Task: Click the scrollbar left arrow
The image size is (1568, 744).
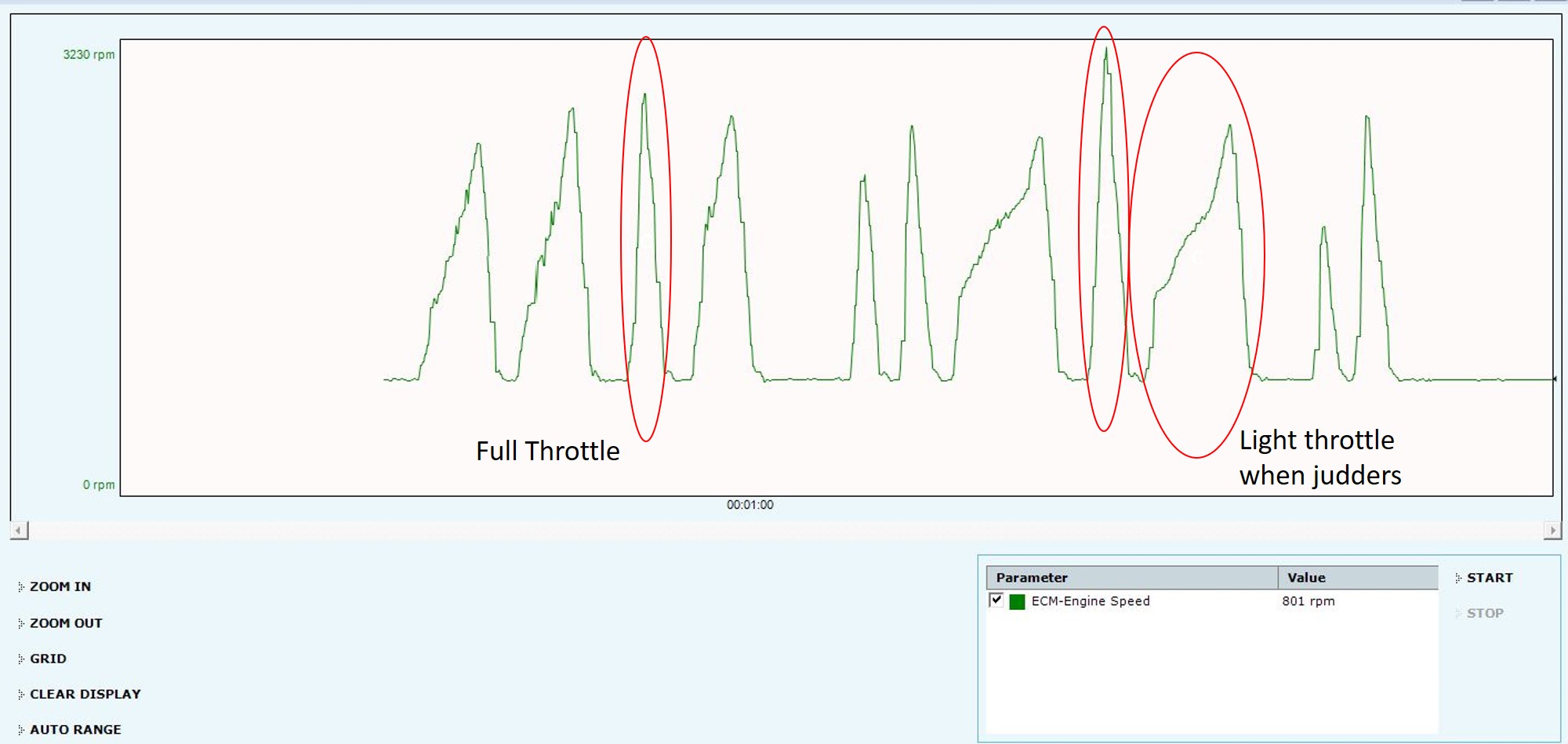Action: click(20, 531)
